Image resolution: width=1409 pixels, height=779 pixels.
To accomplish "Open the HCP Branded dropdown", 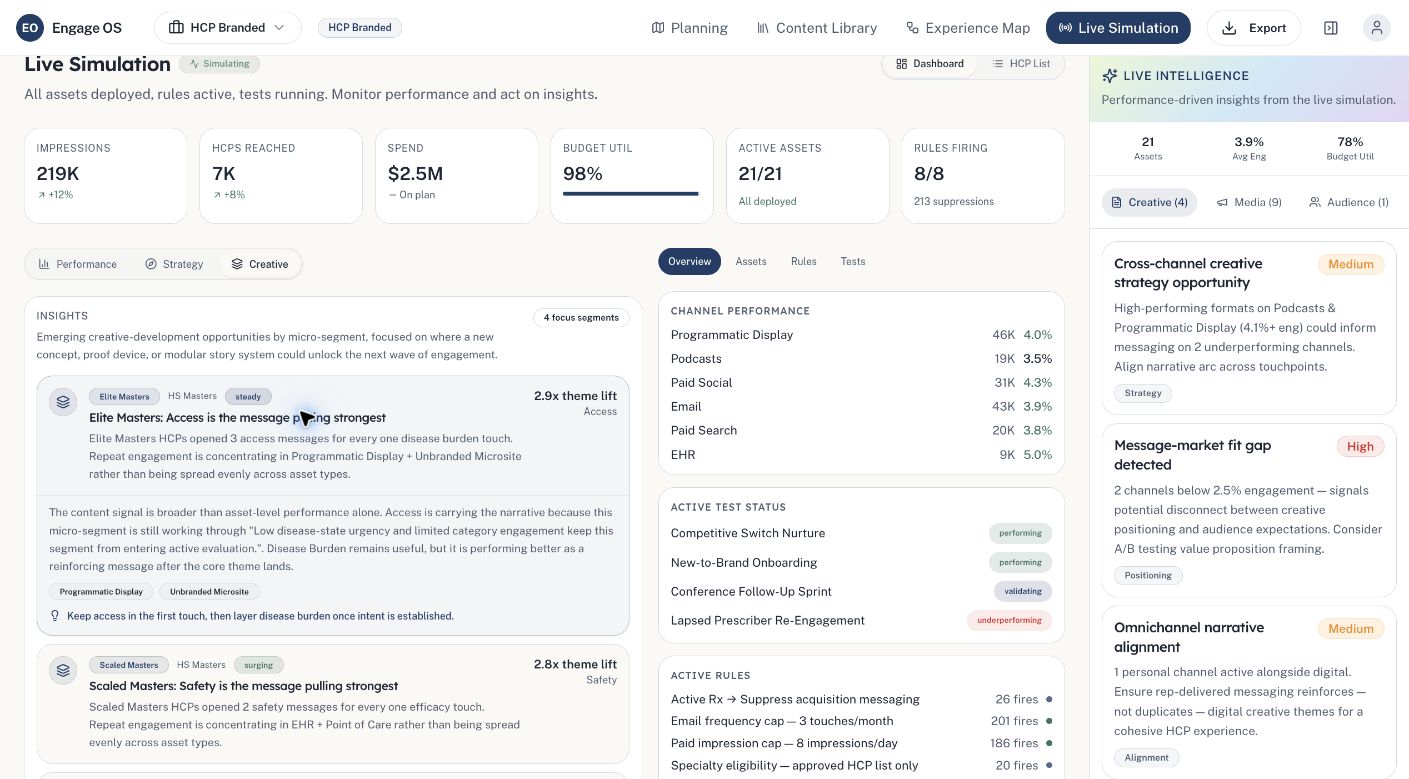I will pyautogui.click(x=228, y=28).
